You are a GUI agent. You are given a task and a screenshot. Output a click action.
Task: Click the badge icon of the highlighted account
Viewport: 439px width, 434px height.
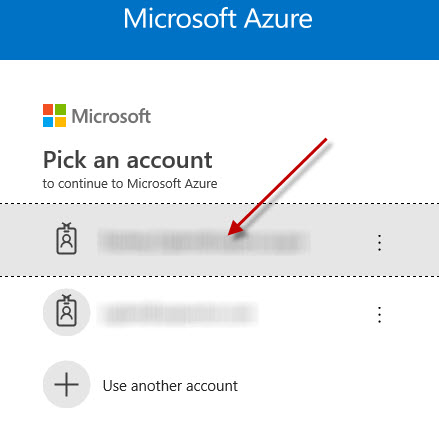(66, 239)
